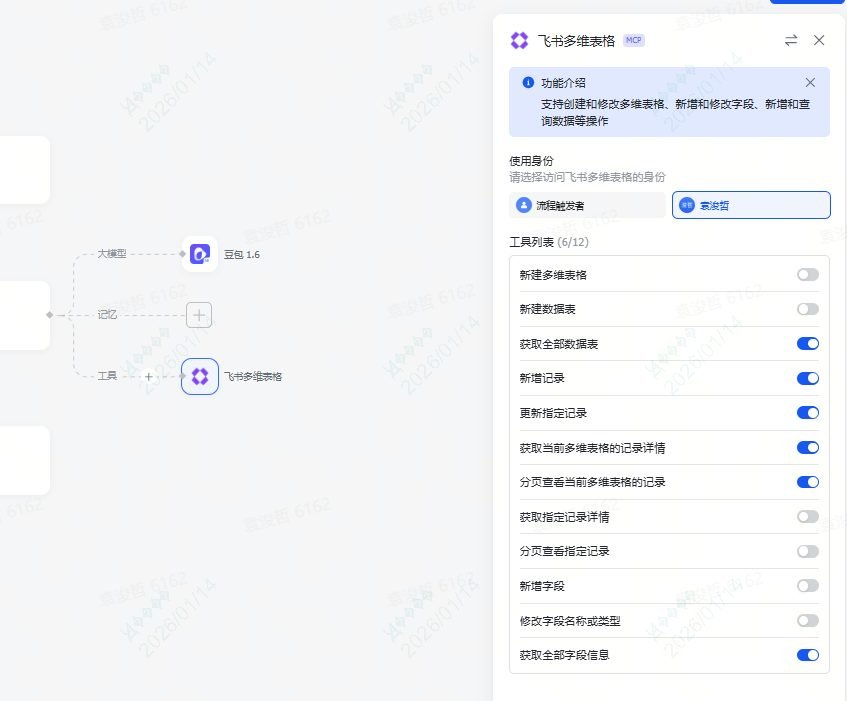847x701 pixels.
Task: Add a tool via the plus circle next to 工具
Action: click(149, 376)
